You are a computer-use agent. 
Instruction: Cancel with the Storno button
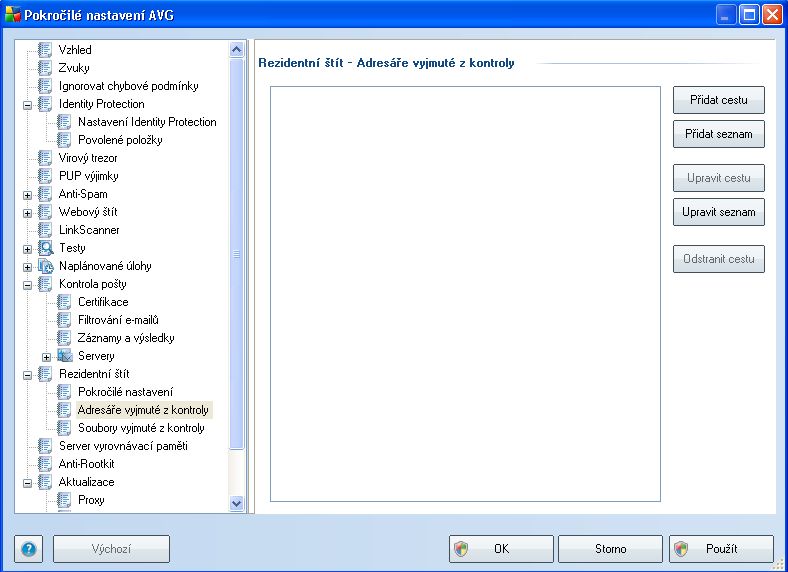tap(611, 549)
